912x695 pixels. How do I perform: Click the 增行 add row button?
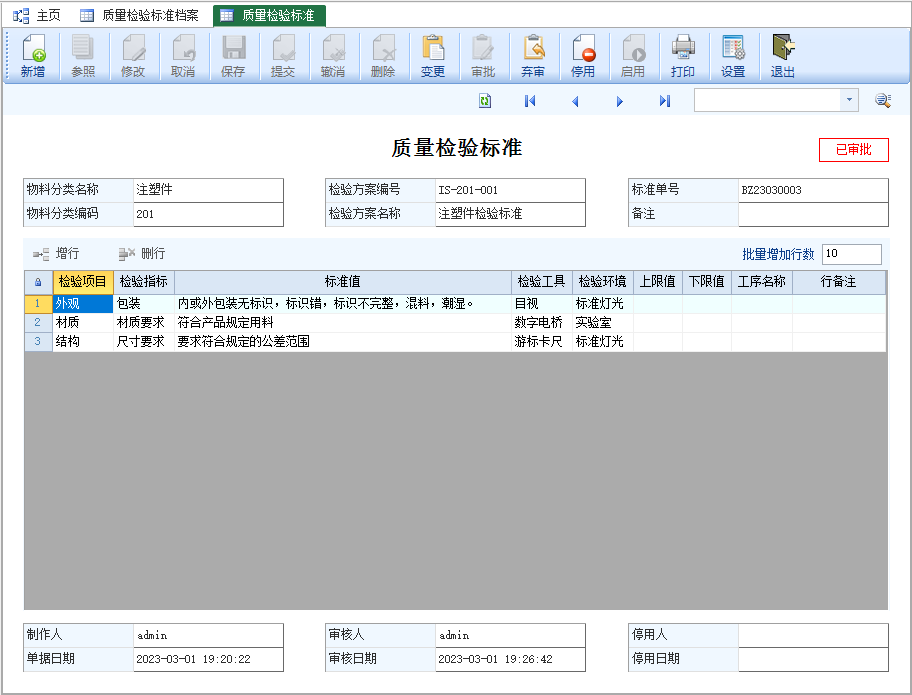point(56,254)
